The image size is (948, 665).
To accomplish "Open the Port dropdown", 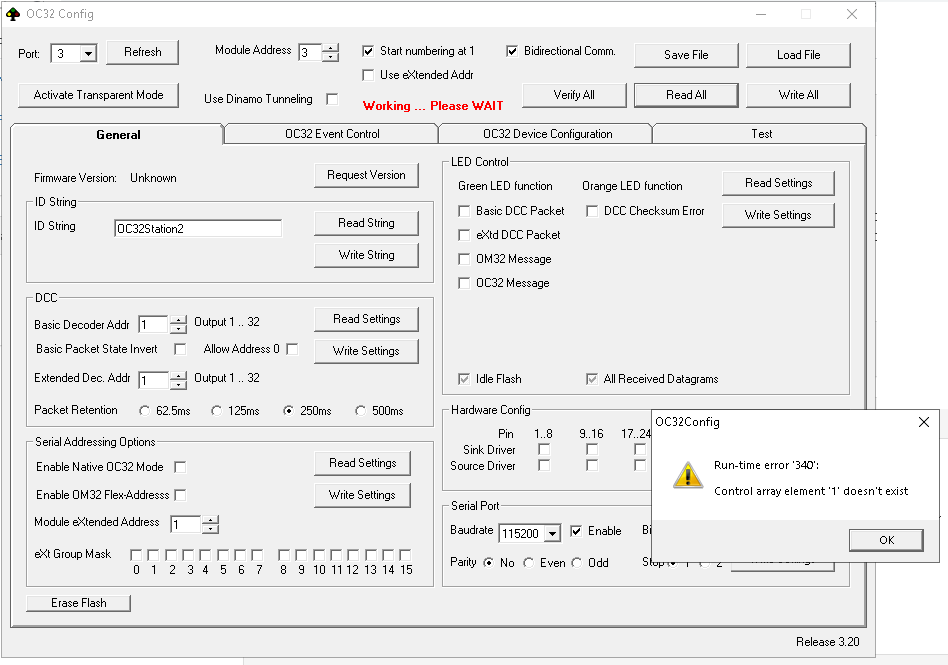I will (x=87, y=54).
